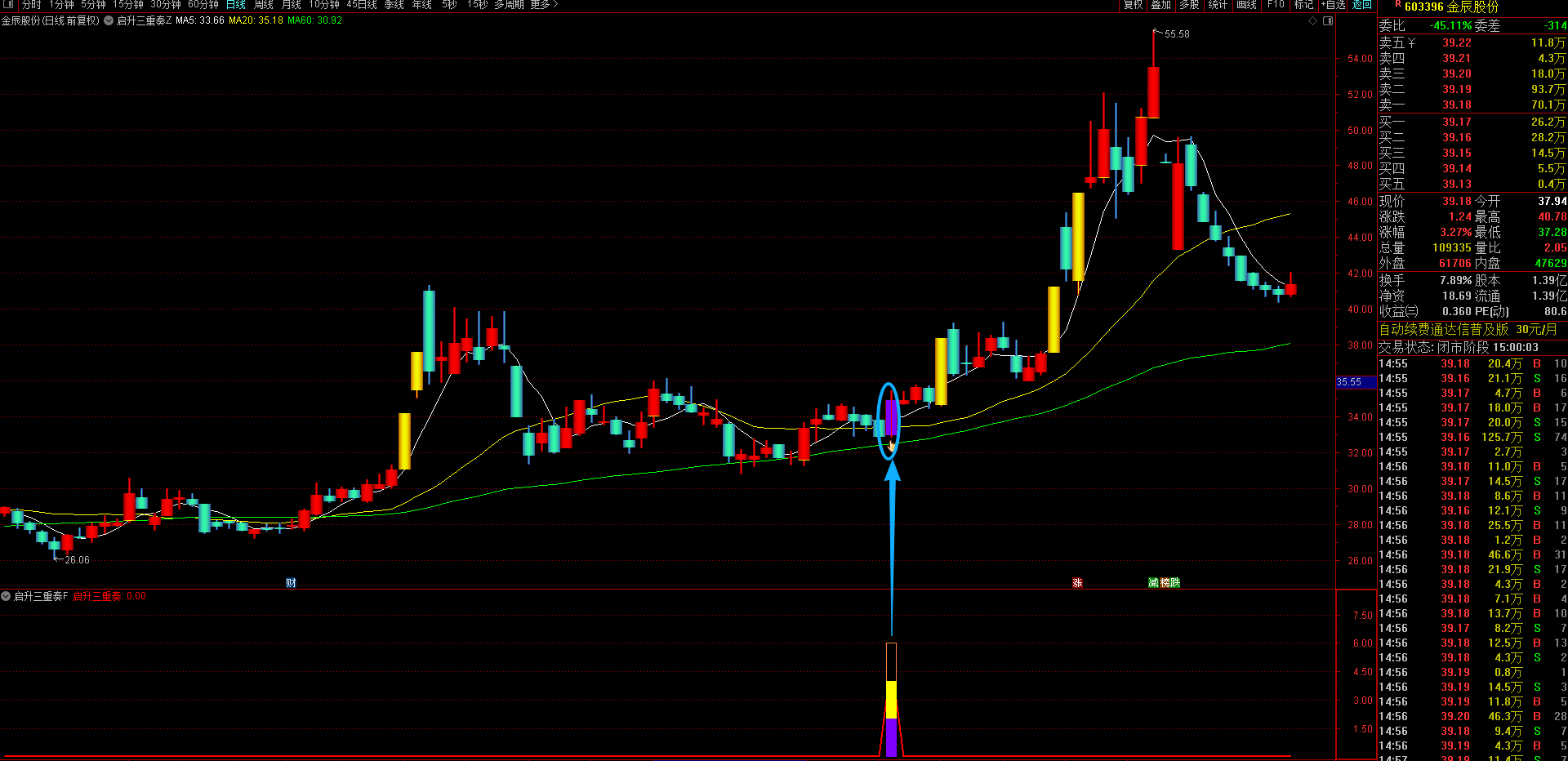
Task: Click the 涨 marker below chart
Action: point(1077,582)
